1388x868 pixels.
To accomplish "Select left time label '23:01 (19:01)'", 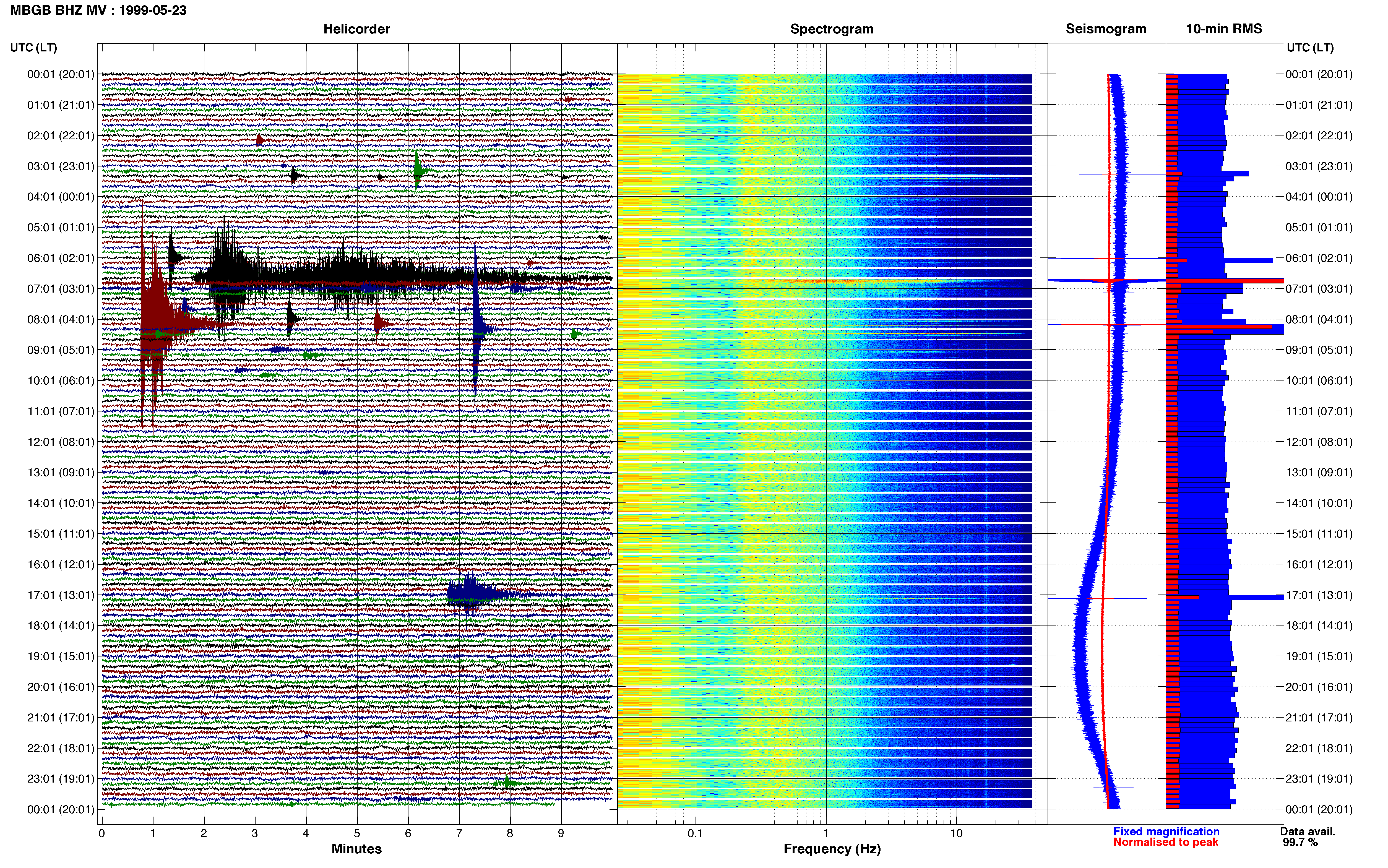I will (x=61, y=778).
